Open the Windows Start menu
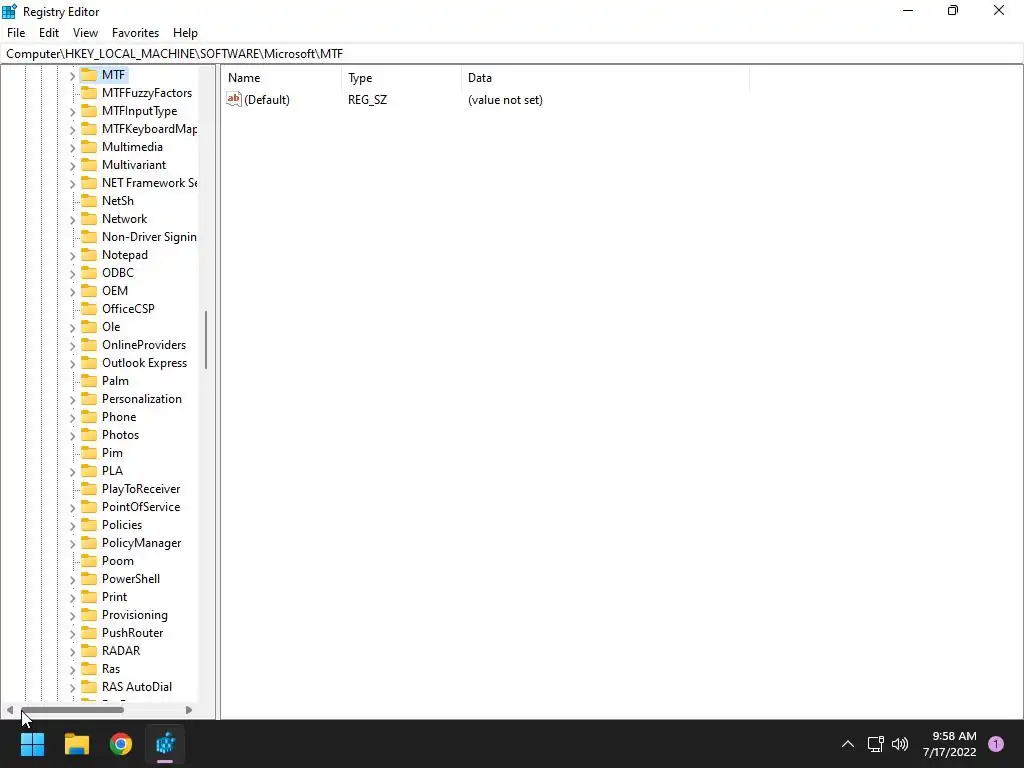 pos(32,744)
